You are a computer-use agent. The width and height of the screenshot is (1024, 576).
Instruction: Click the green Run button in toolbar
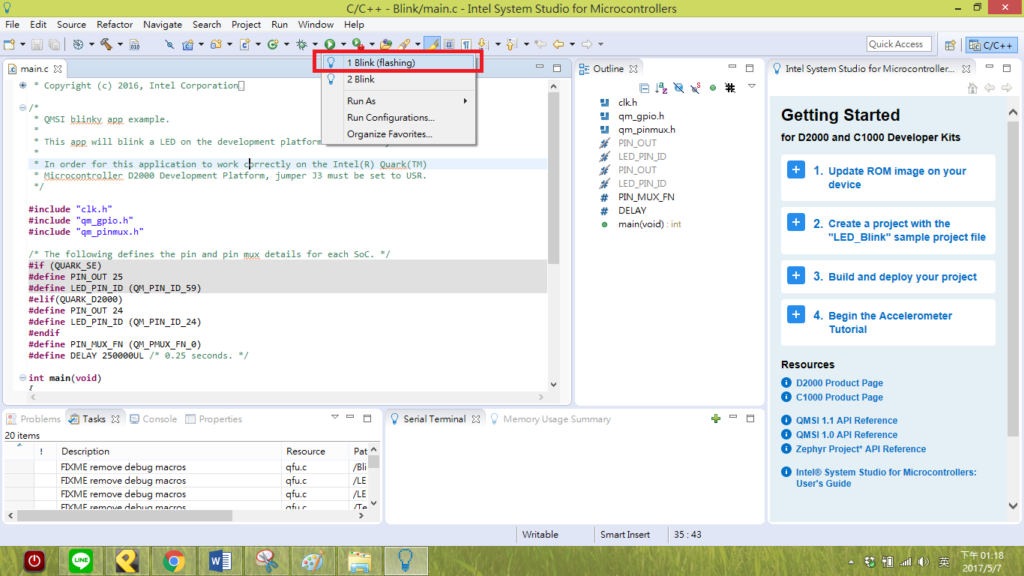pyautogui.click(x=330, y=44)
